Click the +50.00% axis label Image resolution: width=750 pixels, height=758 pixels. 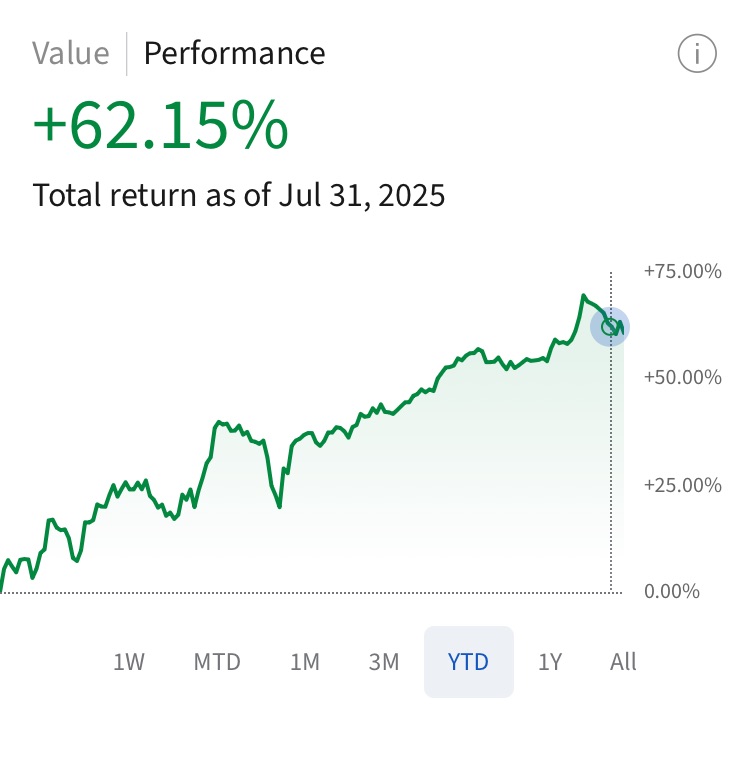tap(683, 378)
